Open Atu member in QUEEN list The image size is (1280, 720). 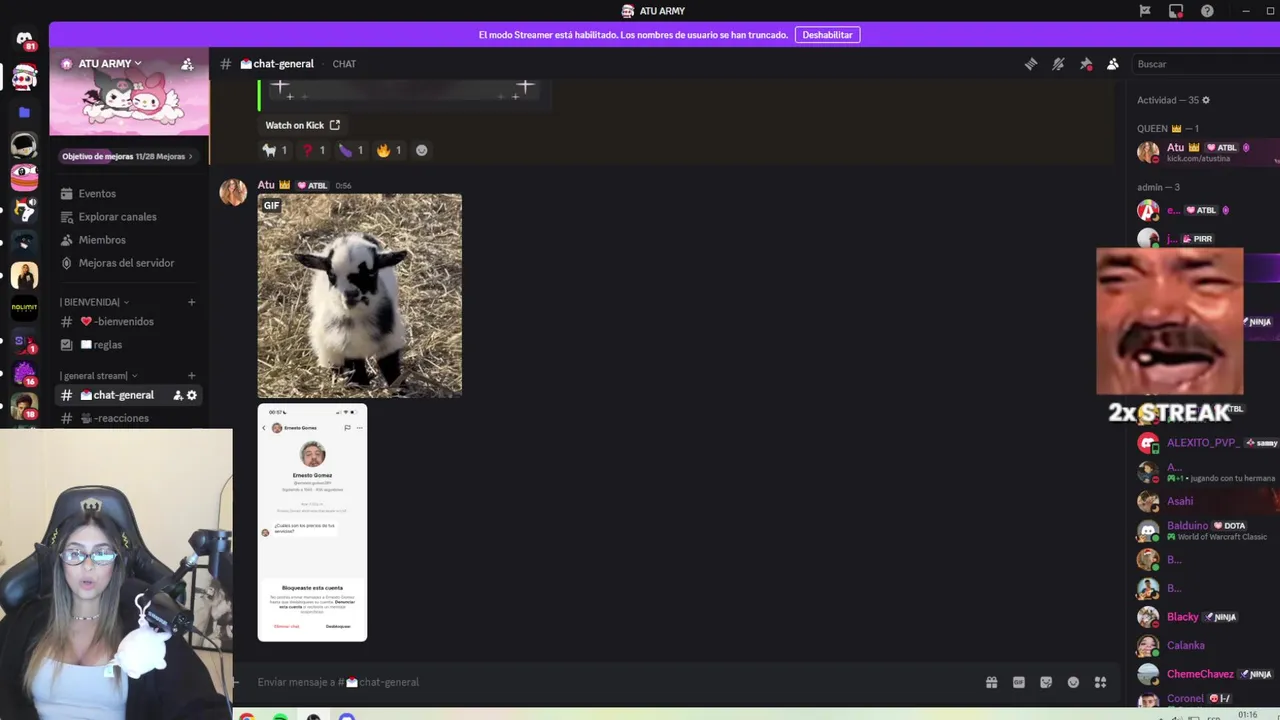click(x=1205, y=152)
